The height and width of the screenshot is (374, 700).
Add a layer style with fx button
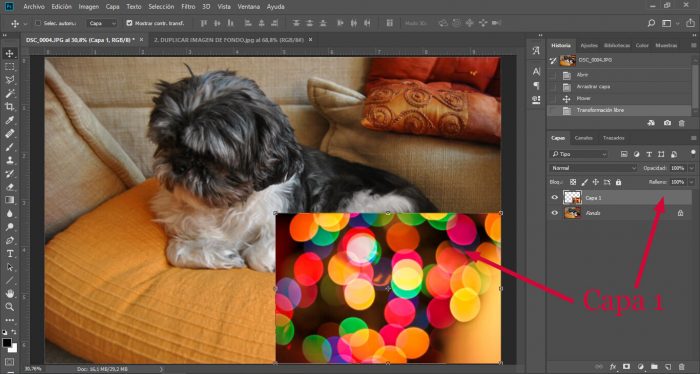[x=613, y=367]
